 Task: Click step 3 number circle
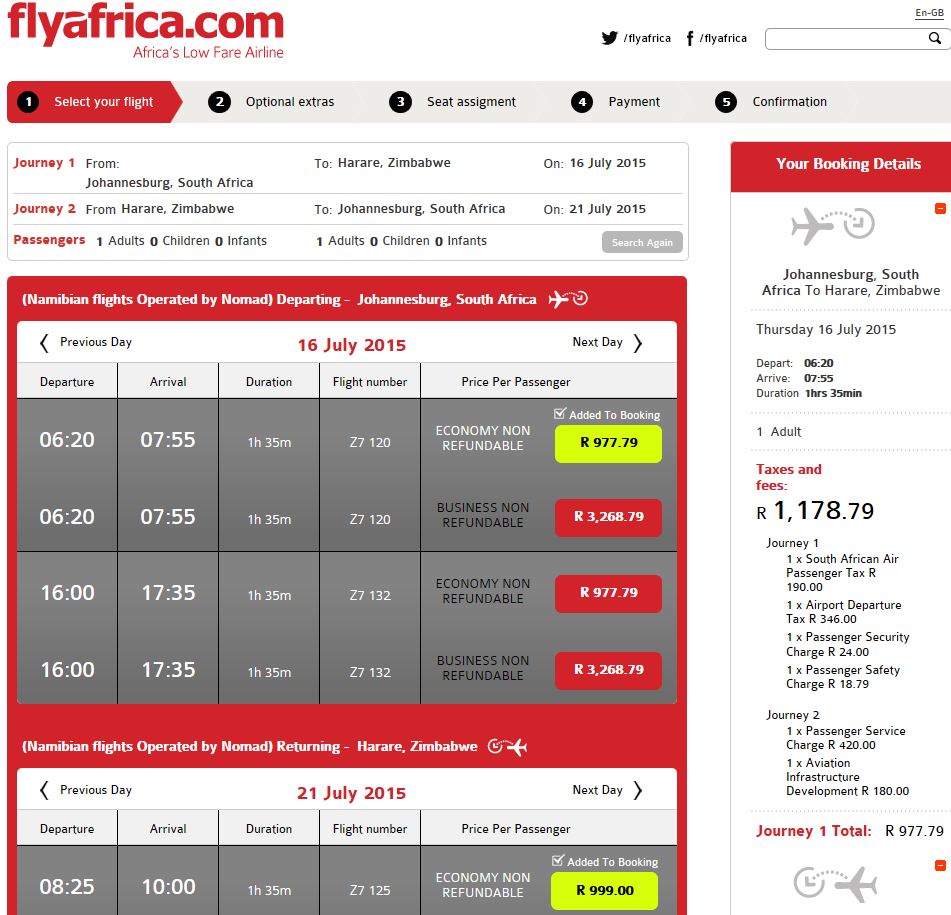click(400, 102)
